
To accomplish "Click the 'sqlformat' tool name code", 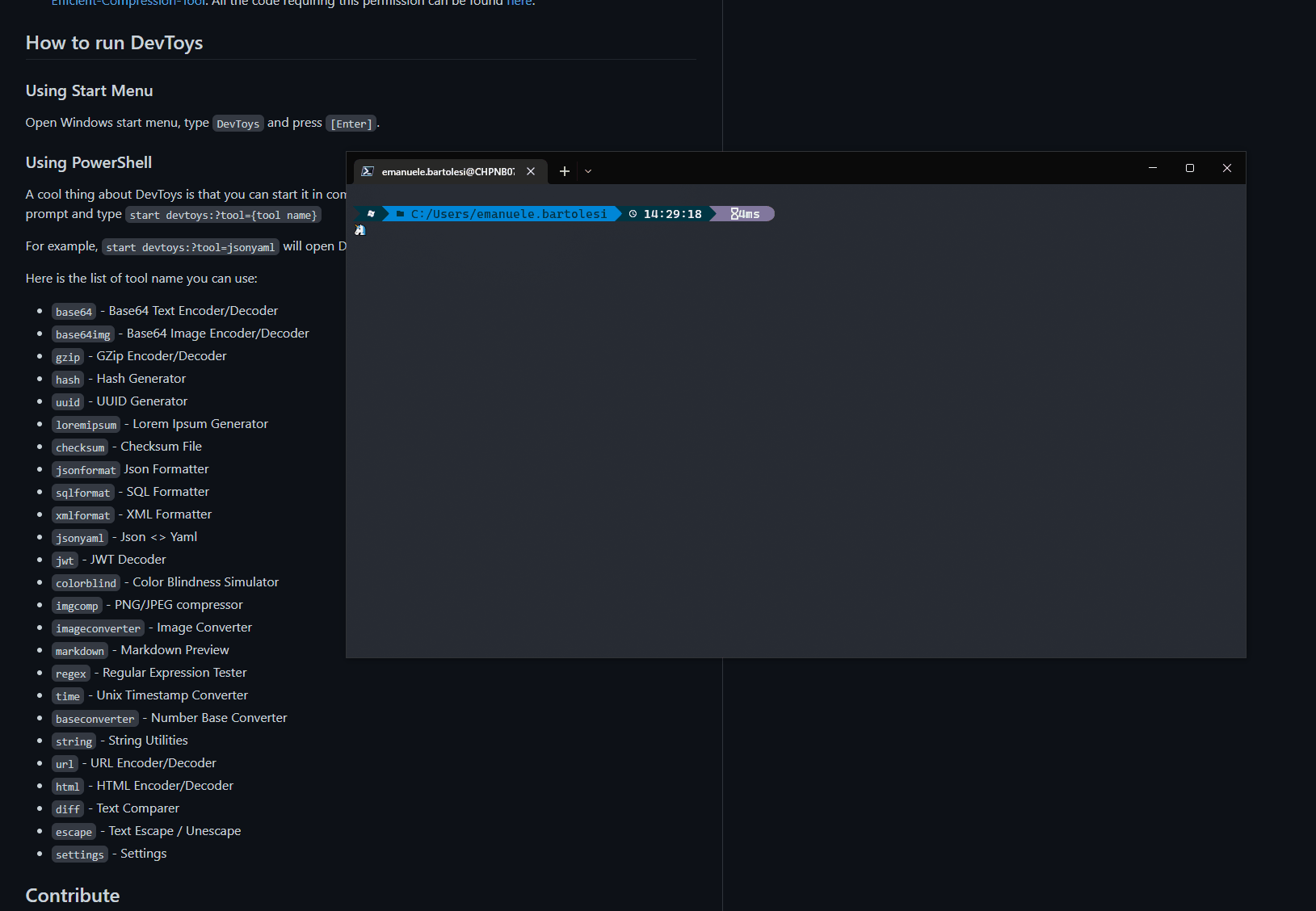I will coord(83,493).
